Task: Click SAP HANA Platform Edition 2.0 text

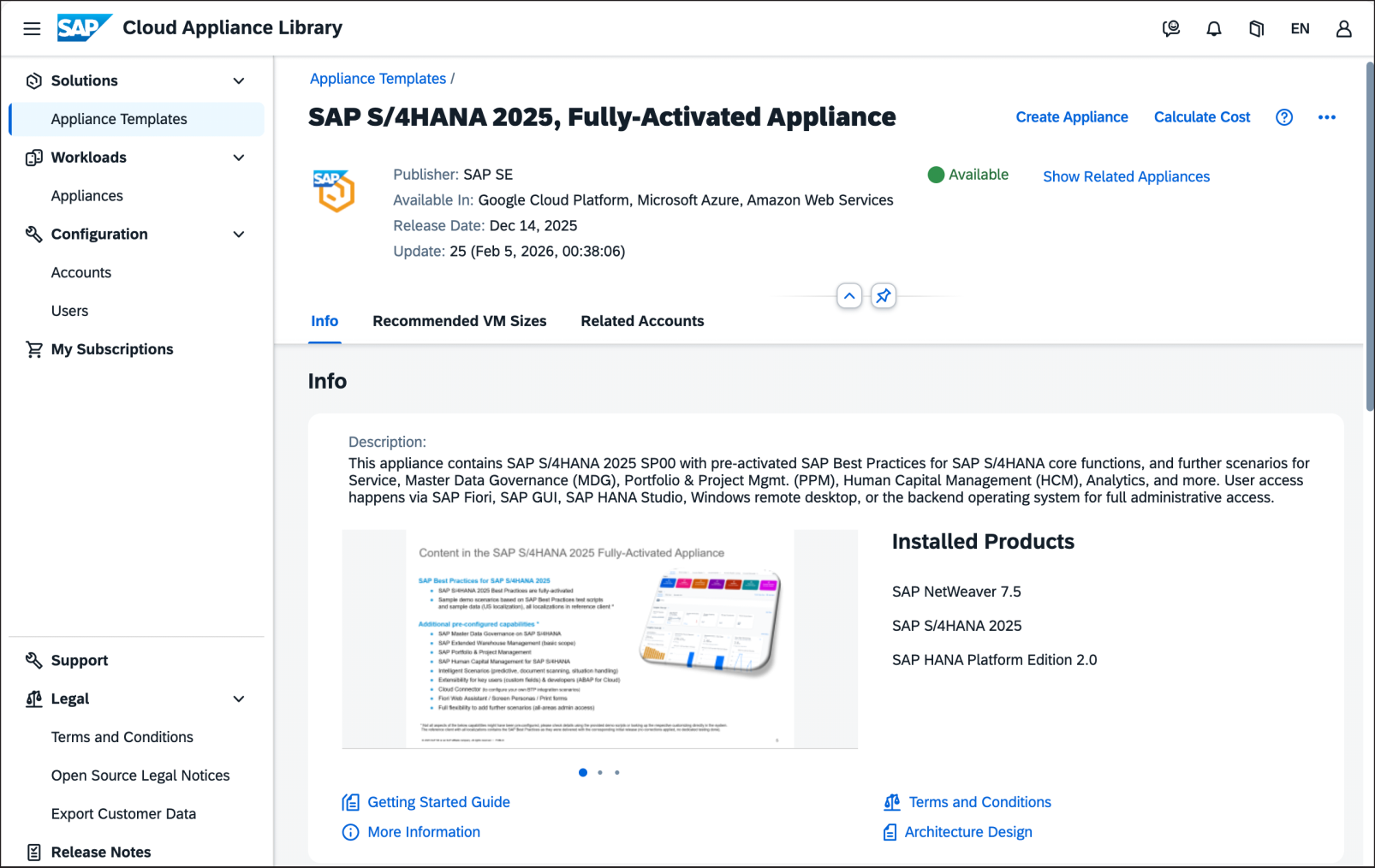Action: (994, 660)
